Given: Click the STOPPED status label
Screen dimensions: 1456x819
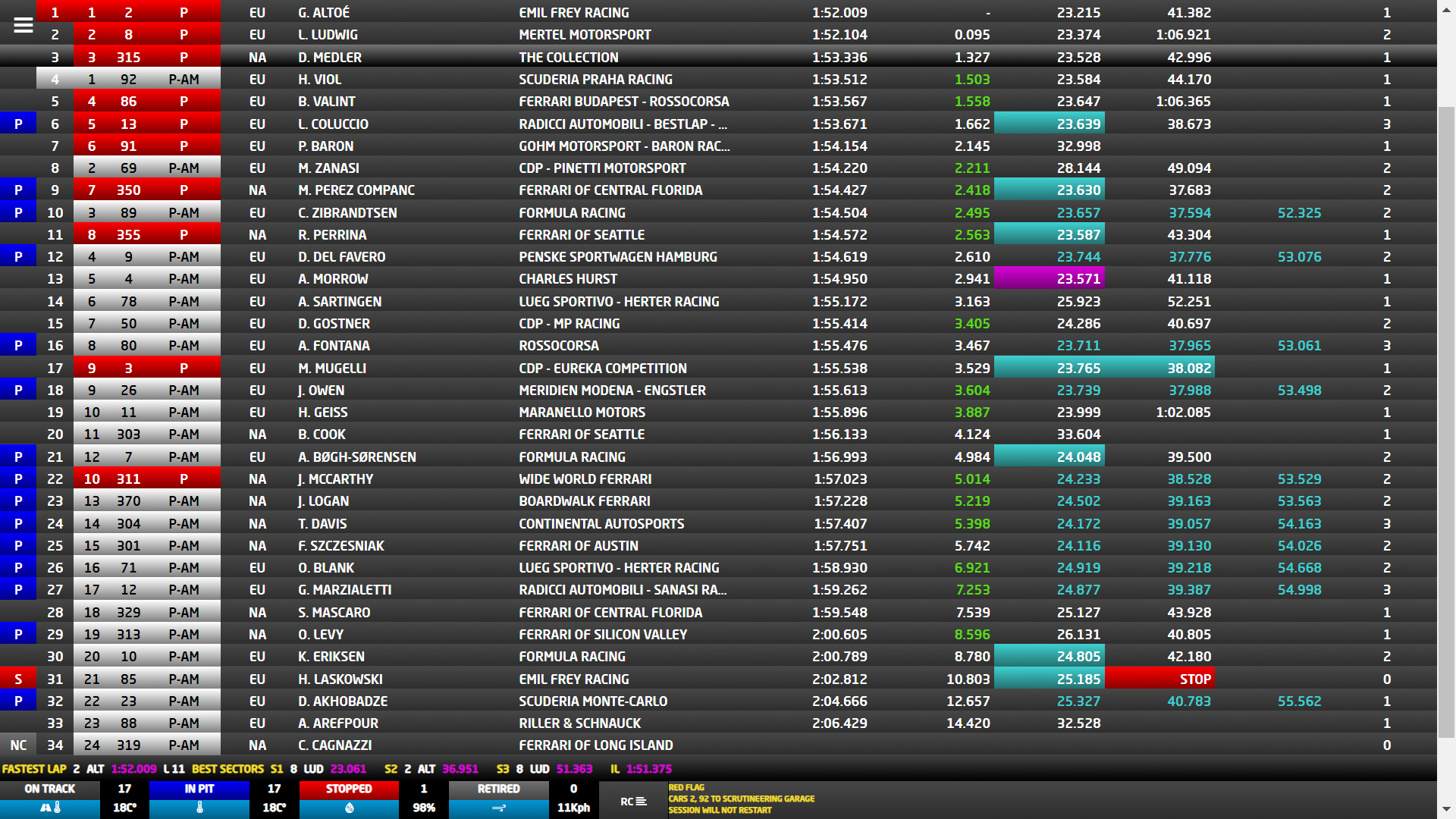Looking at the screenshot, I should click(349, 789).
